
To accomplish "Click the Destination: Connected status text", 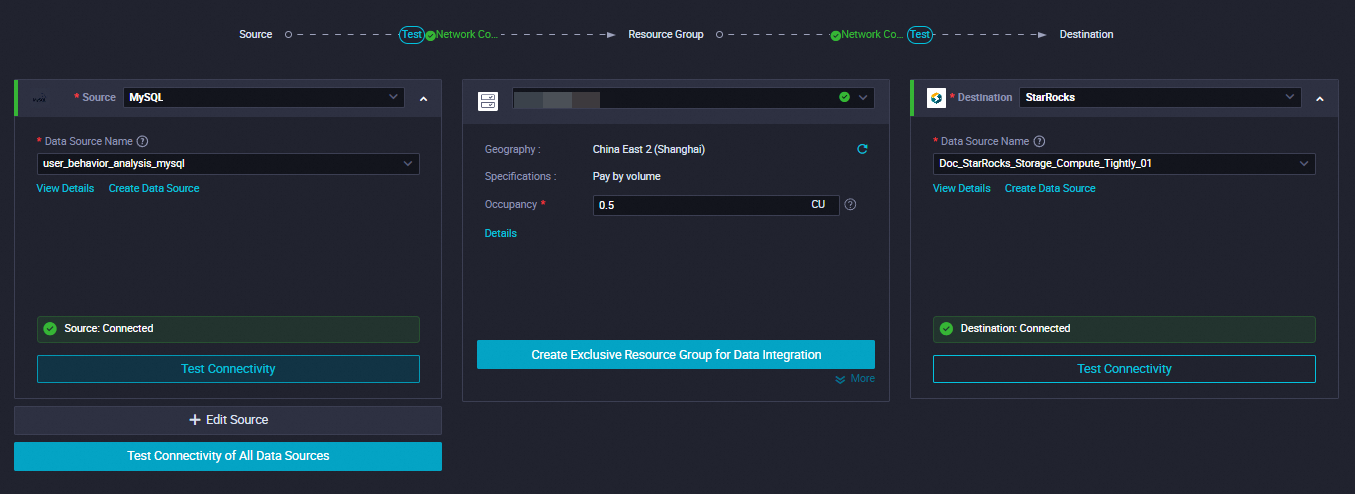I will coord(1016,328).
